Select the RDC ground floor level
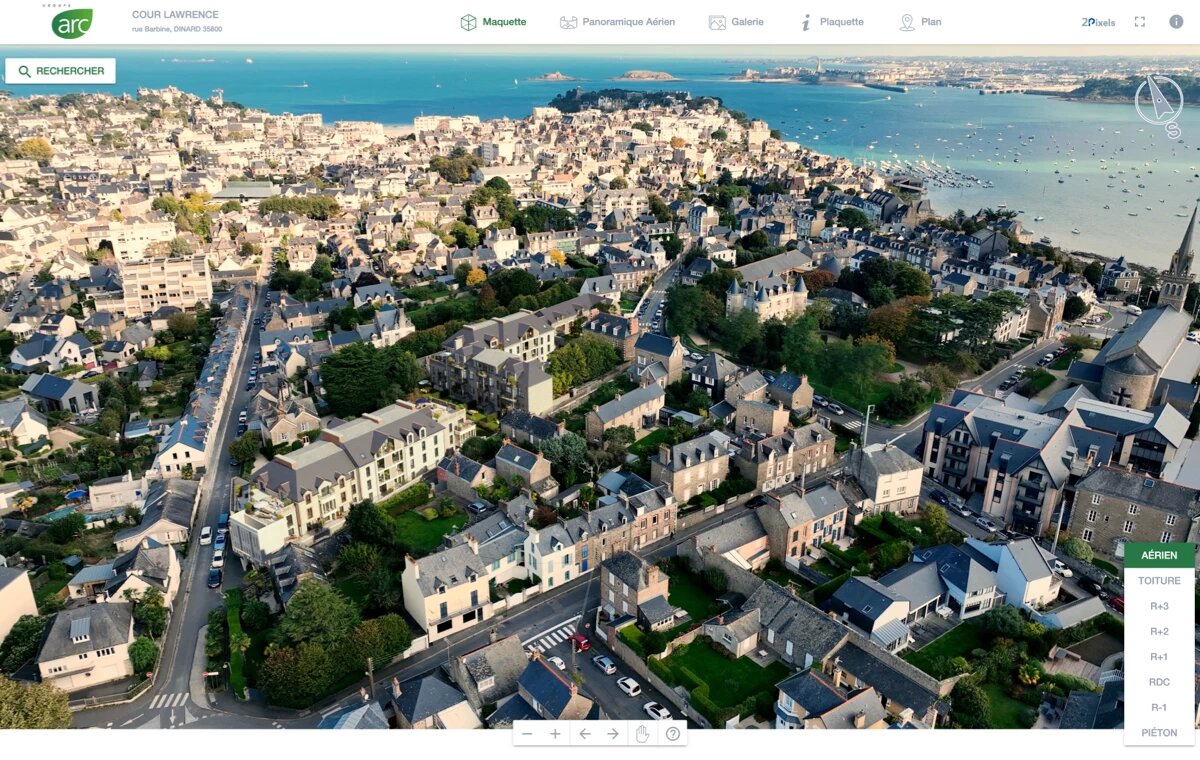 pyautogui.click(x=1159, y=682)
